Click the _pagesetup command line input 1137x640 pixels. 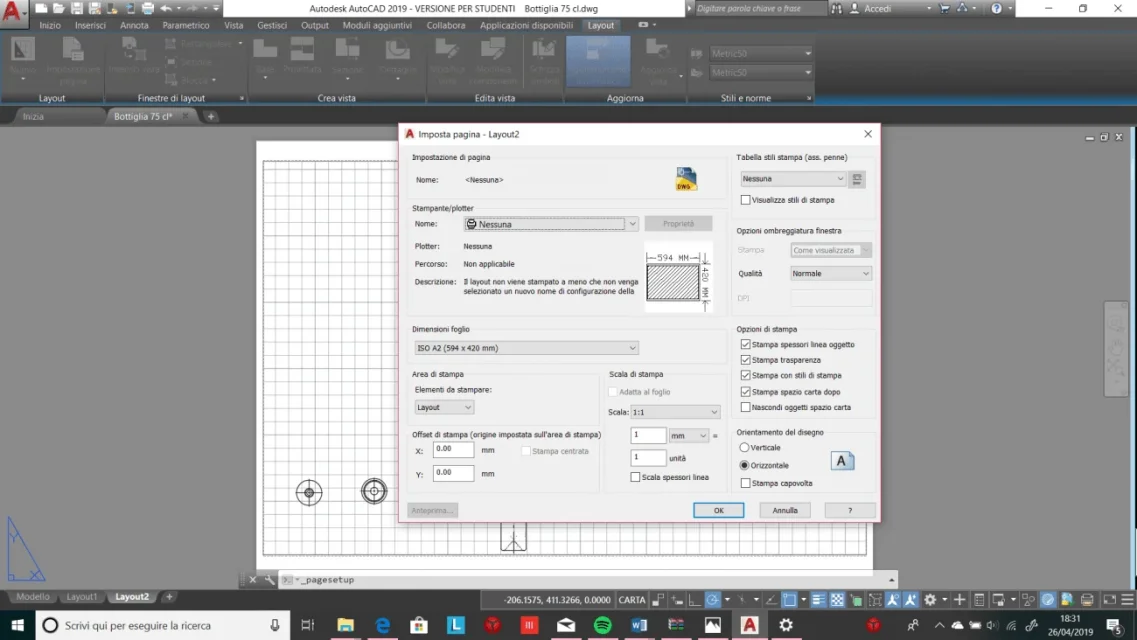[587, 580]
